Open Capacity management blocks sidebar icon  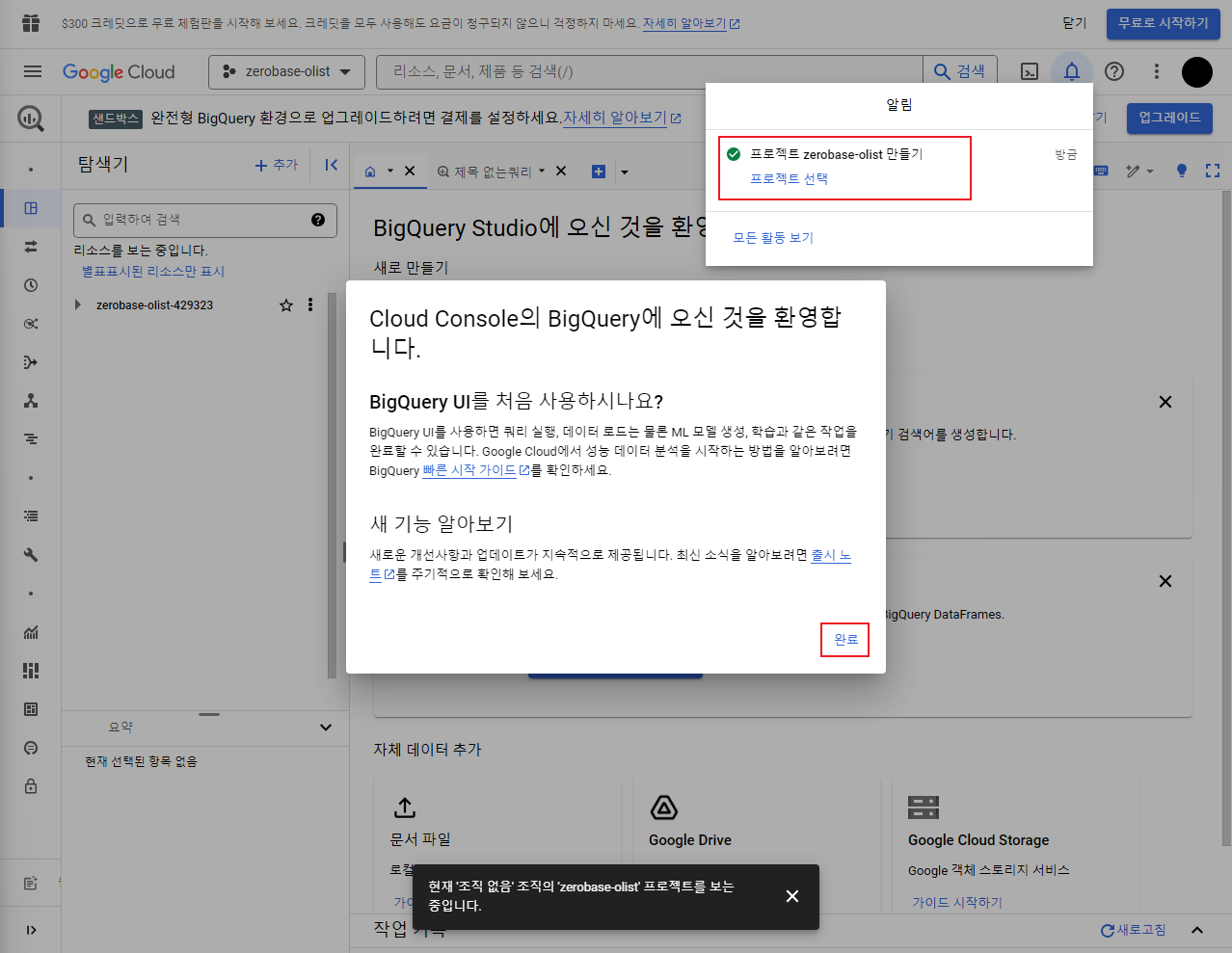[x=31, y=671]
